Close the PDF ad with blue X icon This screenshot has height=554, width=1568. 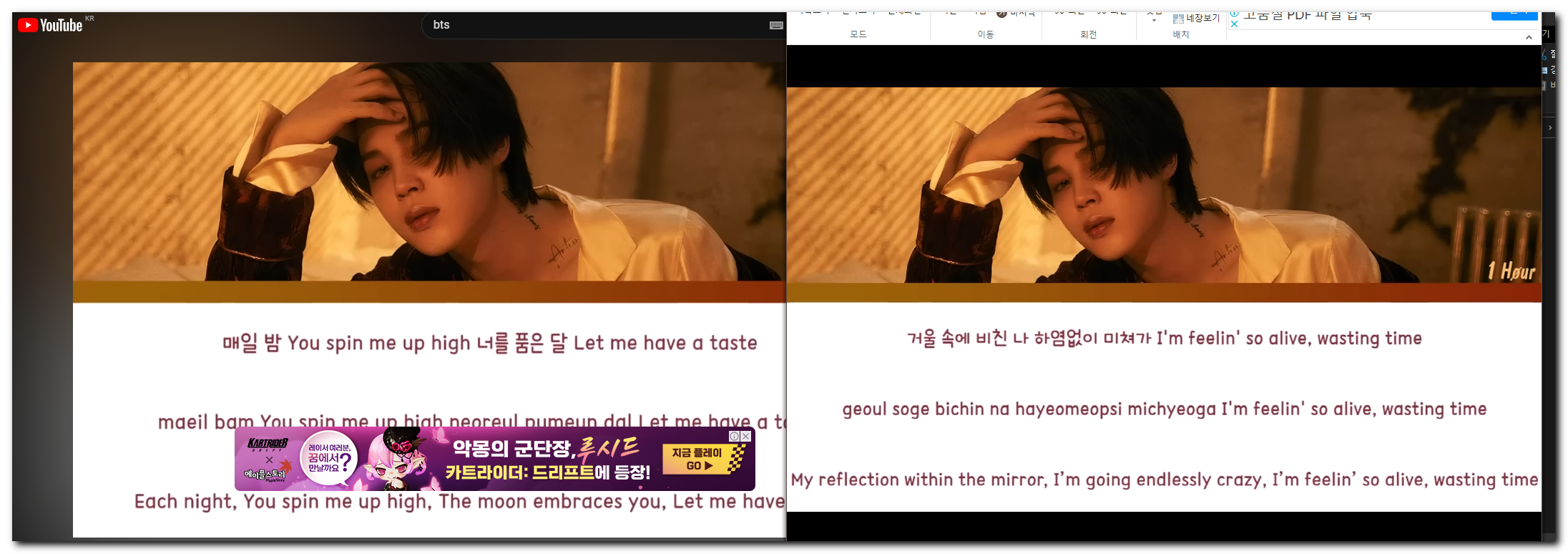1234,24
